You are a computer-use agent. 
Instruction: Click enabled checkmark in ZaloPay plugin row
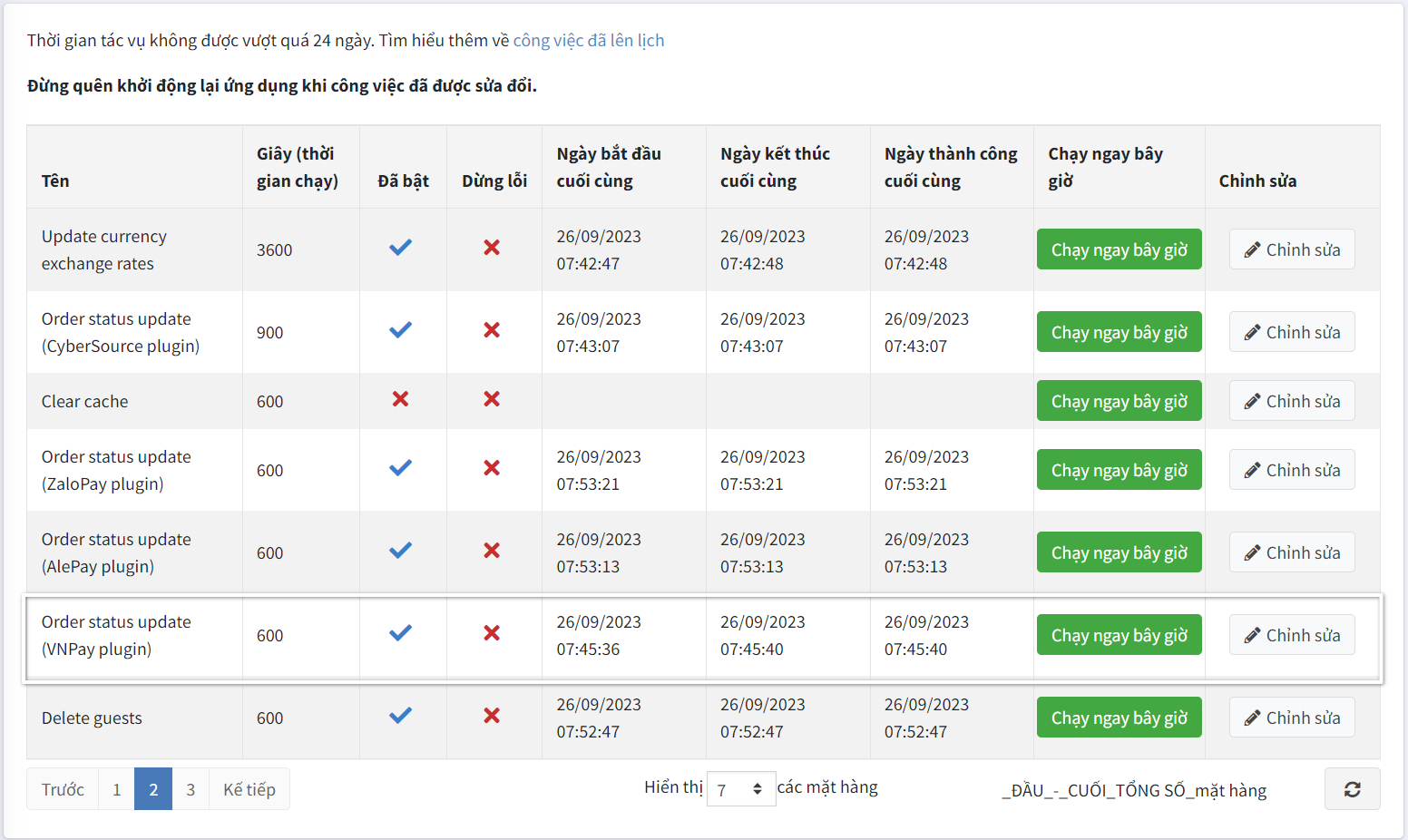click(400, 467)
